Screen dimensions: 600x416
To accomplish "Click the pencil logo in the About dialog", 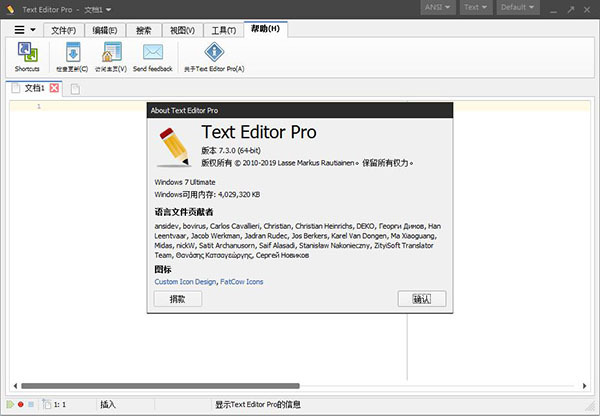I will tap(174, 148).
